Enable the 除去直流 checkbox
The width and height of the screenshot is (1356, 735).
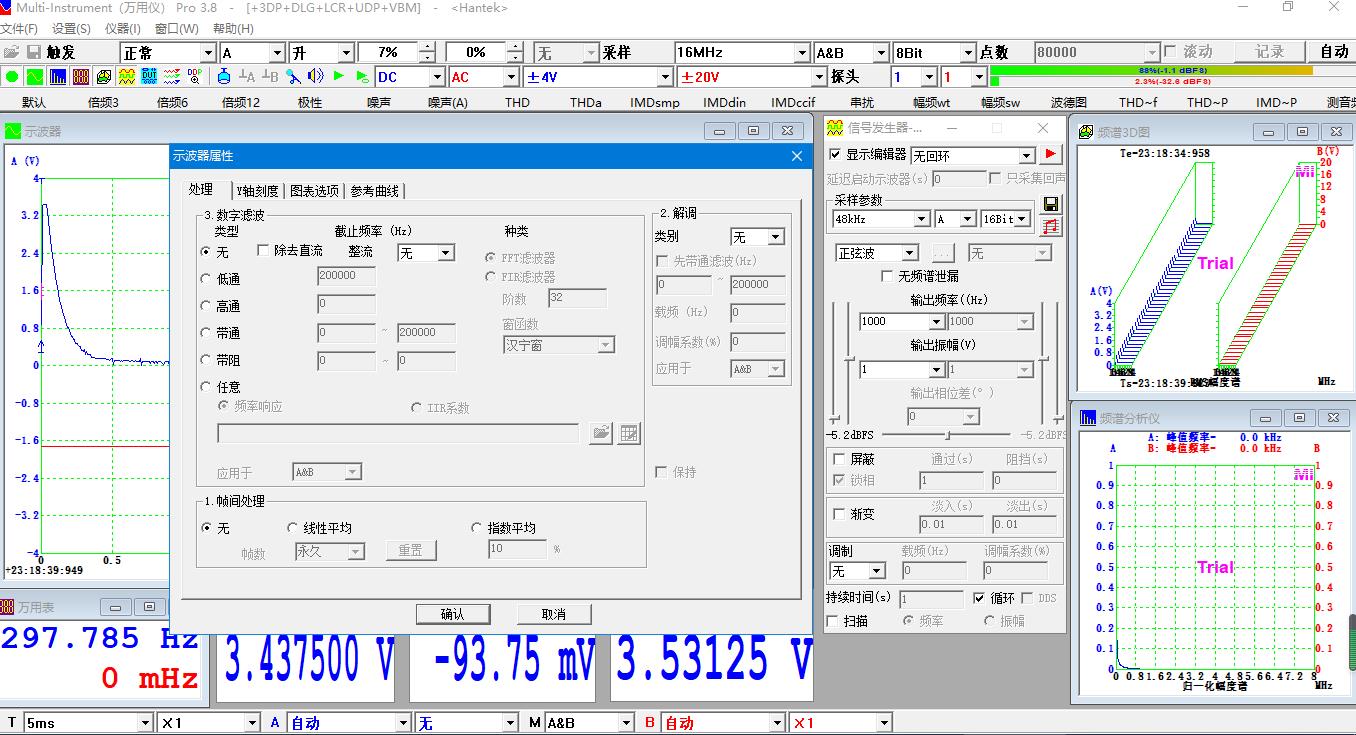(263, 252)
